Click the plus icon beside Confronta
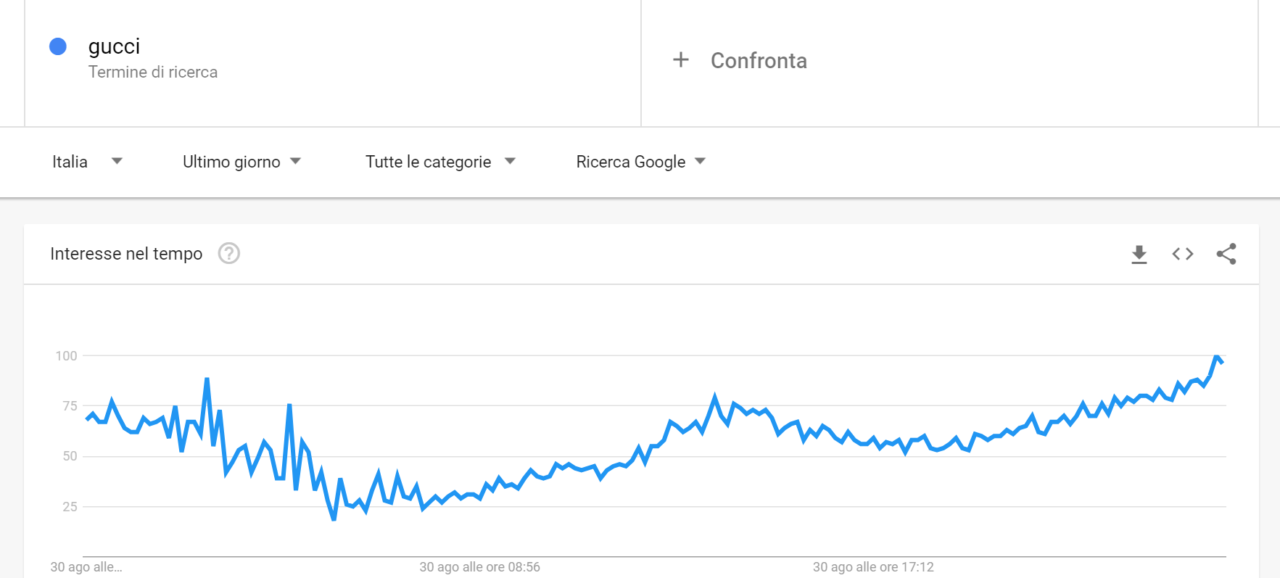Viewport: 1280px width, 578px height. [681, 60]
